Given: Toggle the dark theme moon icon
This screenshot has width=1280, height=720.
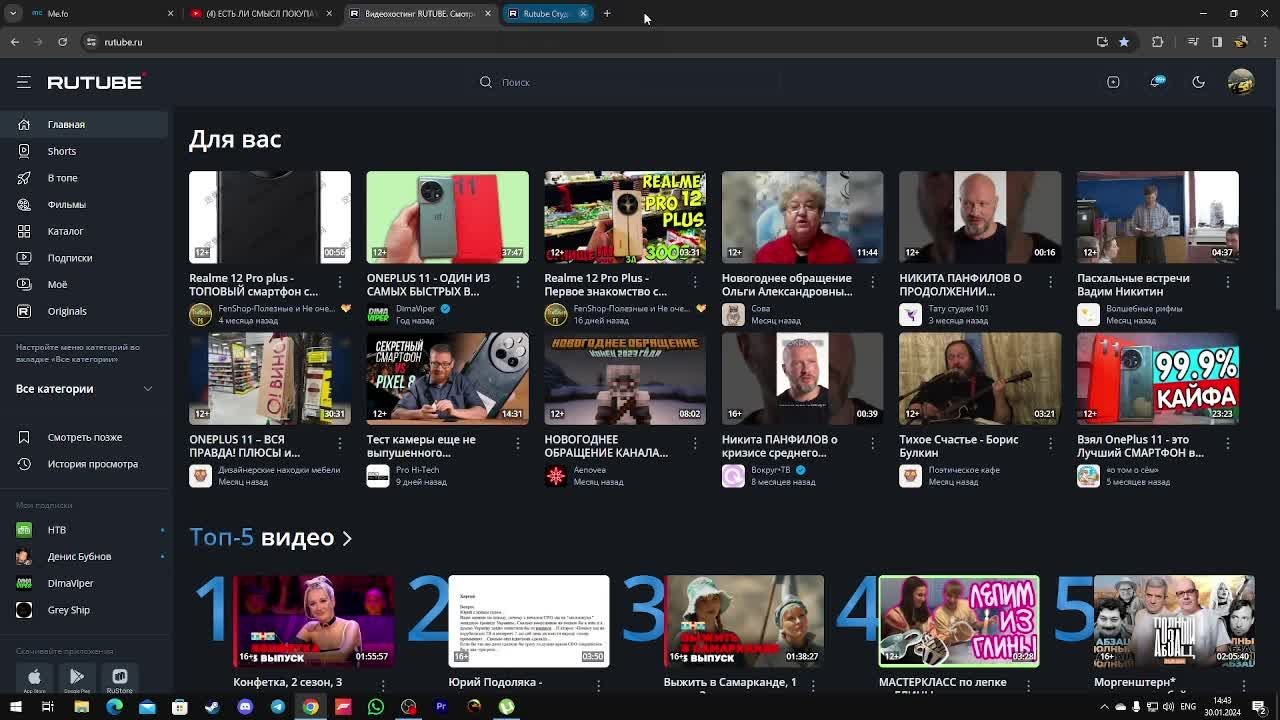Looking at the screenshot, I should pos(1198,82).
